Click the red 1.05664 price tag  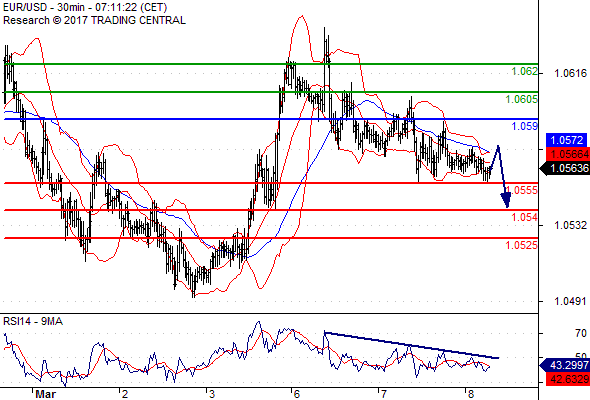pos(567,154)
